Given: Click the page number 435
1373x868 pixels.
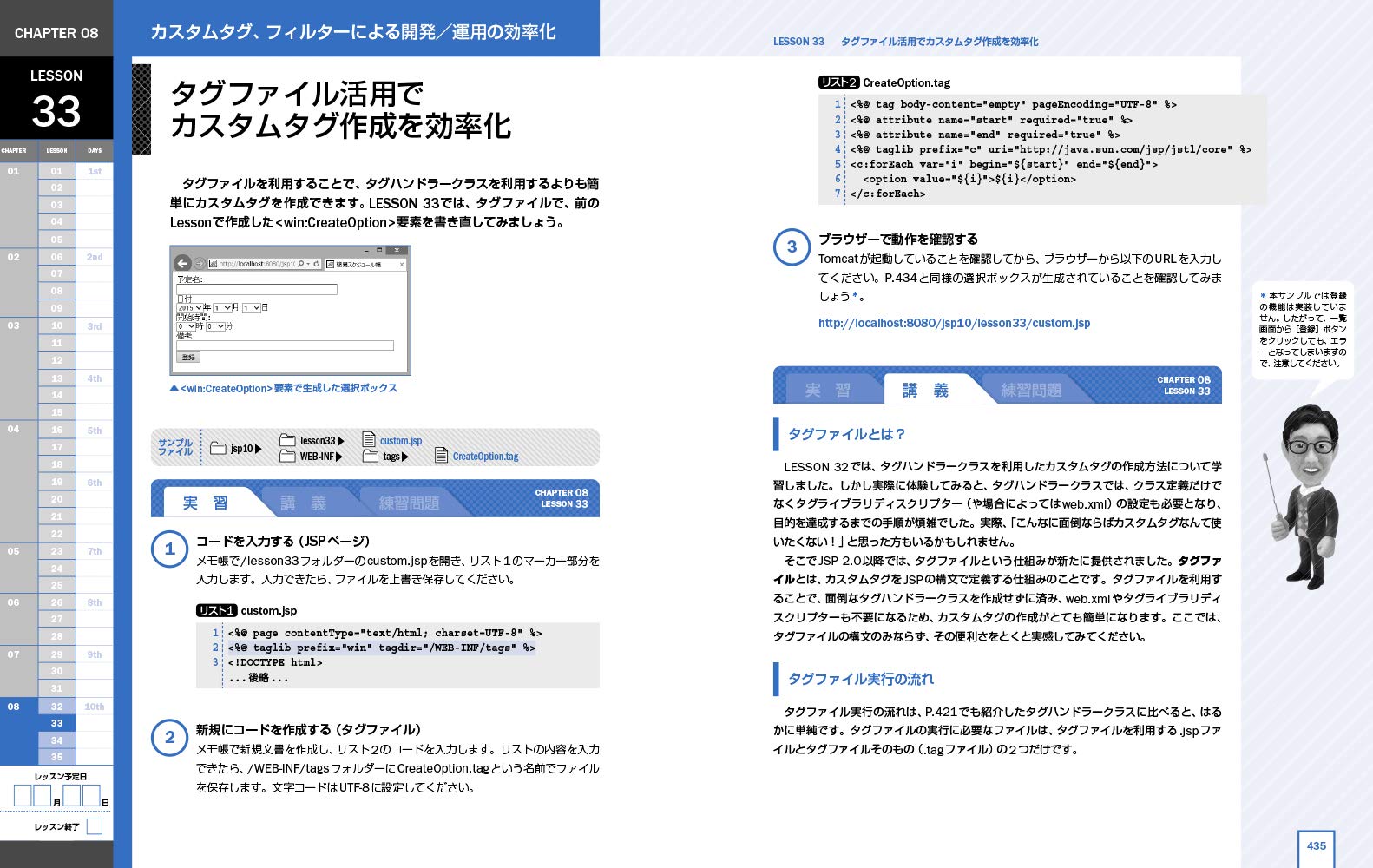Looking at the screenshot, I should tap(1317, 845).
